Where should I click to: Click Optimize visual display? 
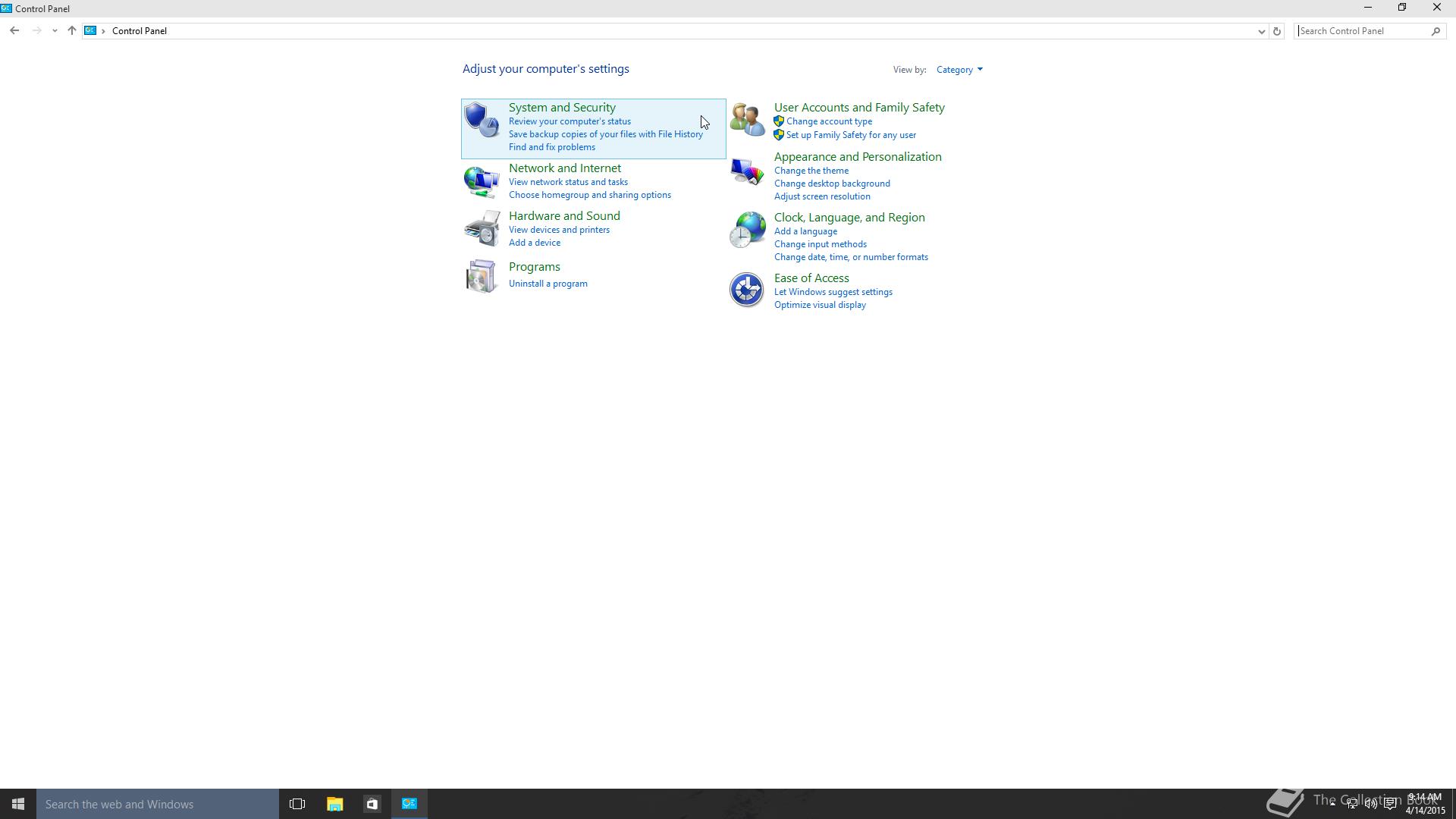(x=820, y=305)
